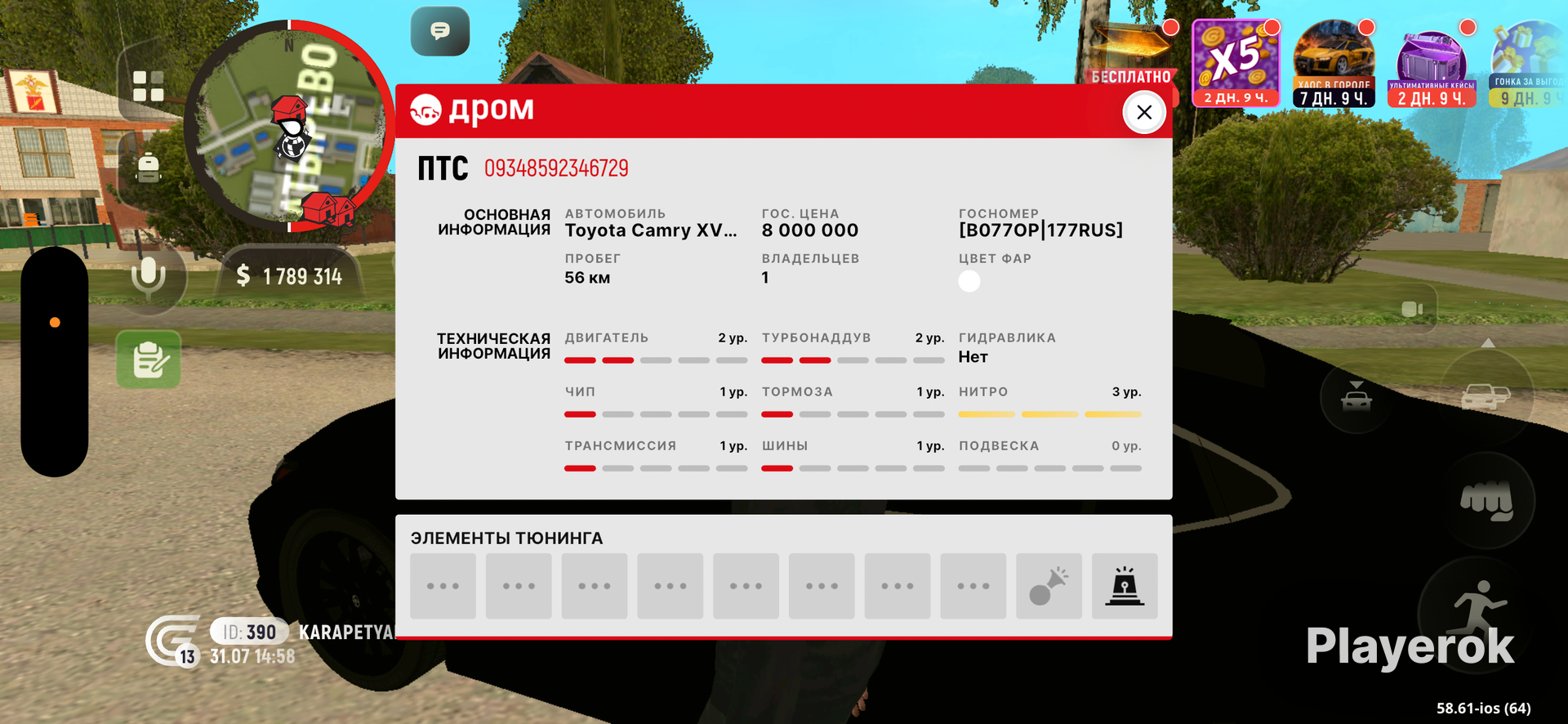Viewport: 1568px width, 724px height.
Task: Toggle the microphone voice chat
Action: coord(149,278)
